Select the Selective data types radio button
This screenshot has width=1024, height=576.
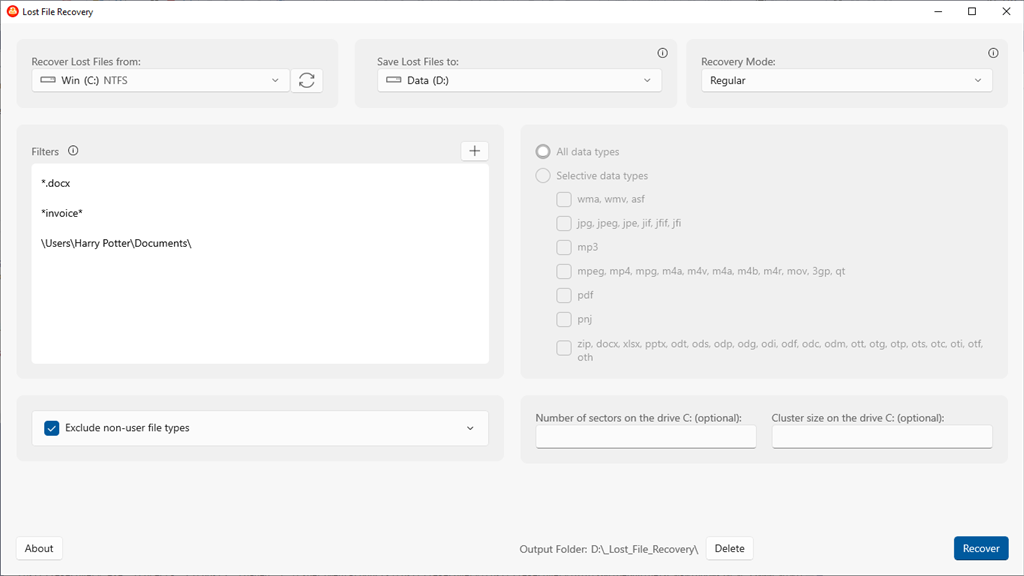(543, 176)
